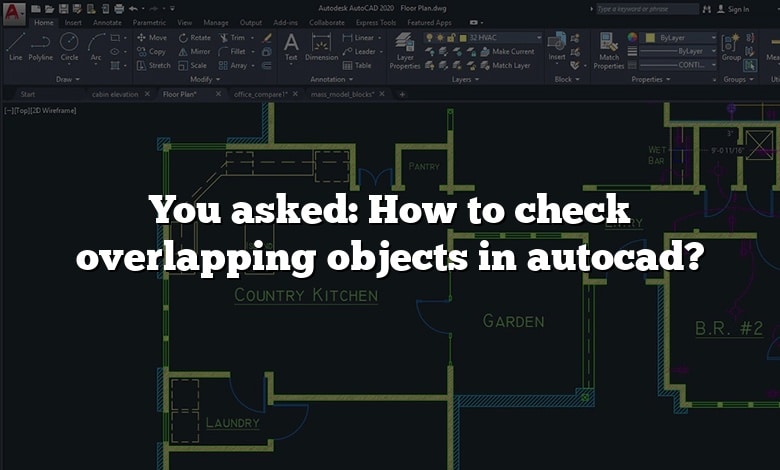The width and height of the screenshot is (780, 470).
Task: Switch to the Insert ribbon tab
Action: pos(73,22)
